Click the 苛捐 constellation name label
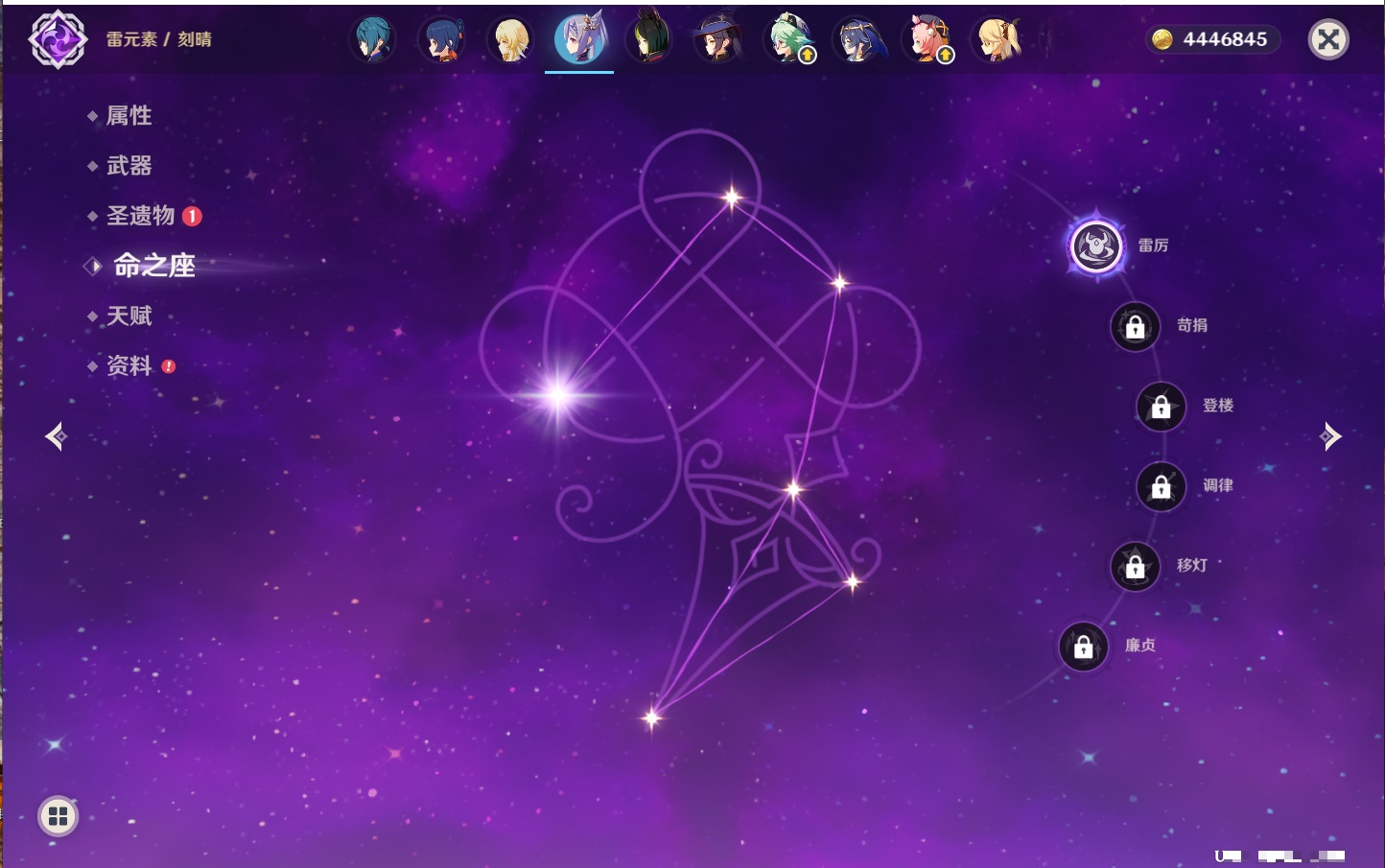Screen dimensions: 1385x868 point(1192,325)
